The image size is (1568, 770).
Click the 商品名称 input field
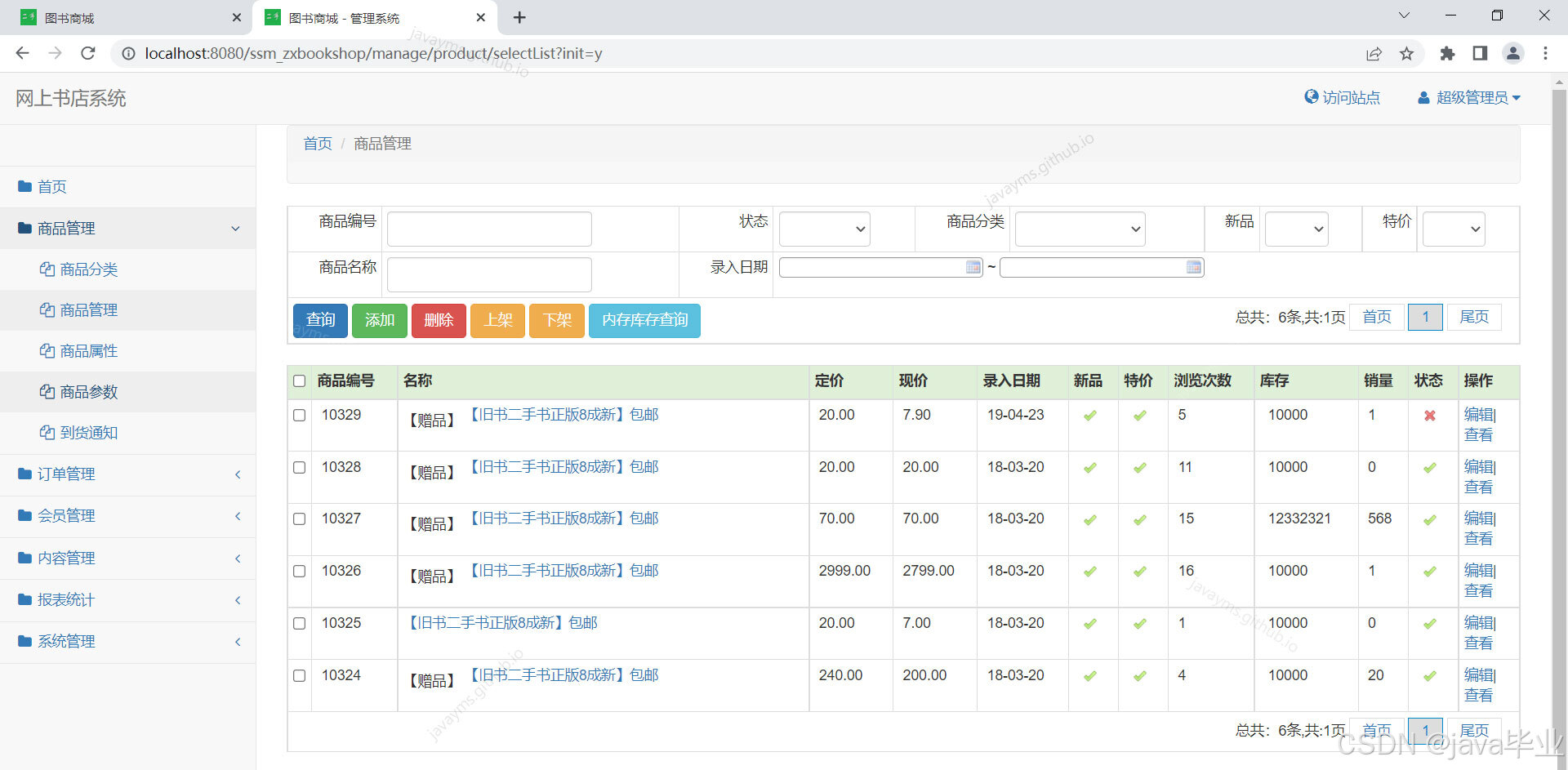pyautogui.click(x=489, y=274)
